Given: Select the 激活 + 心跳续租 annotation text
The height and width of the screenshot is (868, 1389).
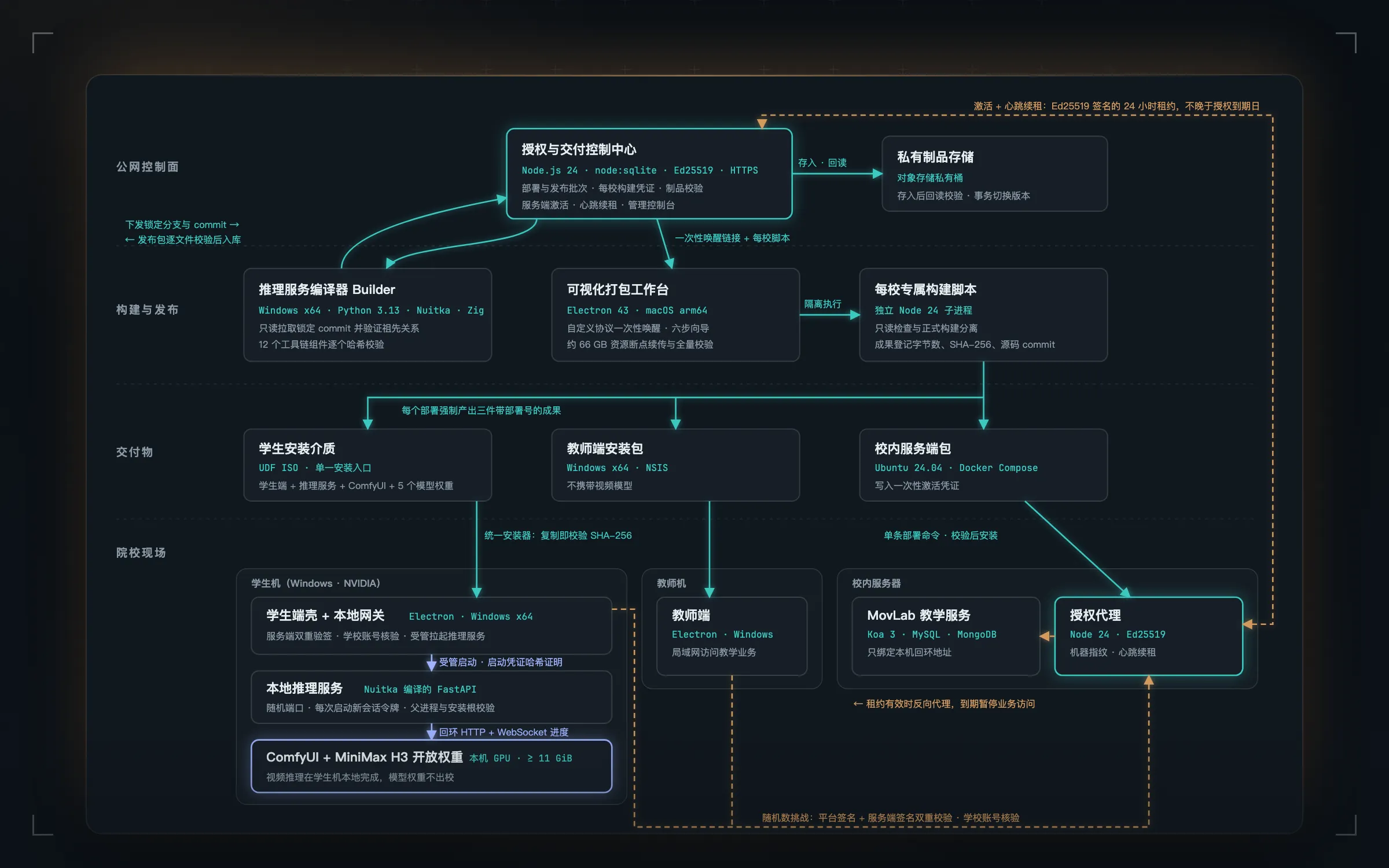Looking at the screenshot, I should click(1116, 106).
